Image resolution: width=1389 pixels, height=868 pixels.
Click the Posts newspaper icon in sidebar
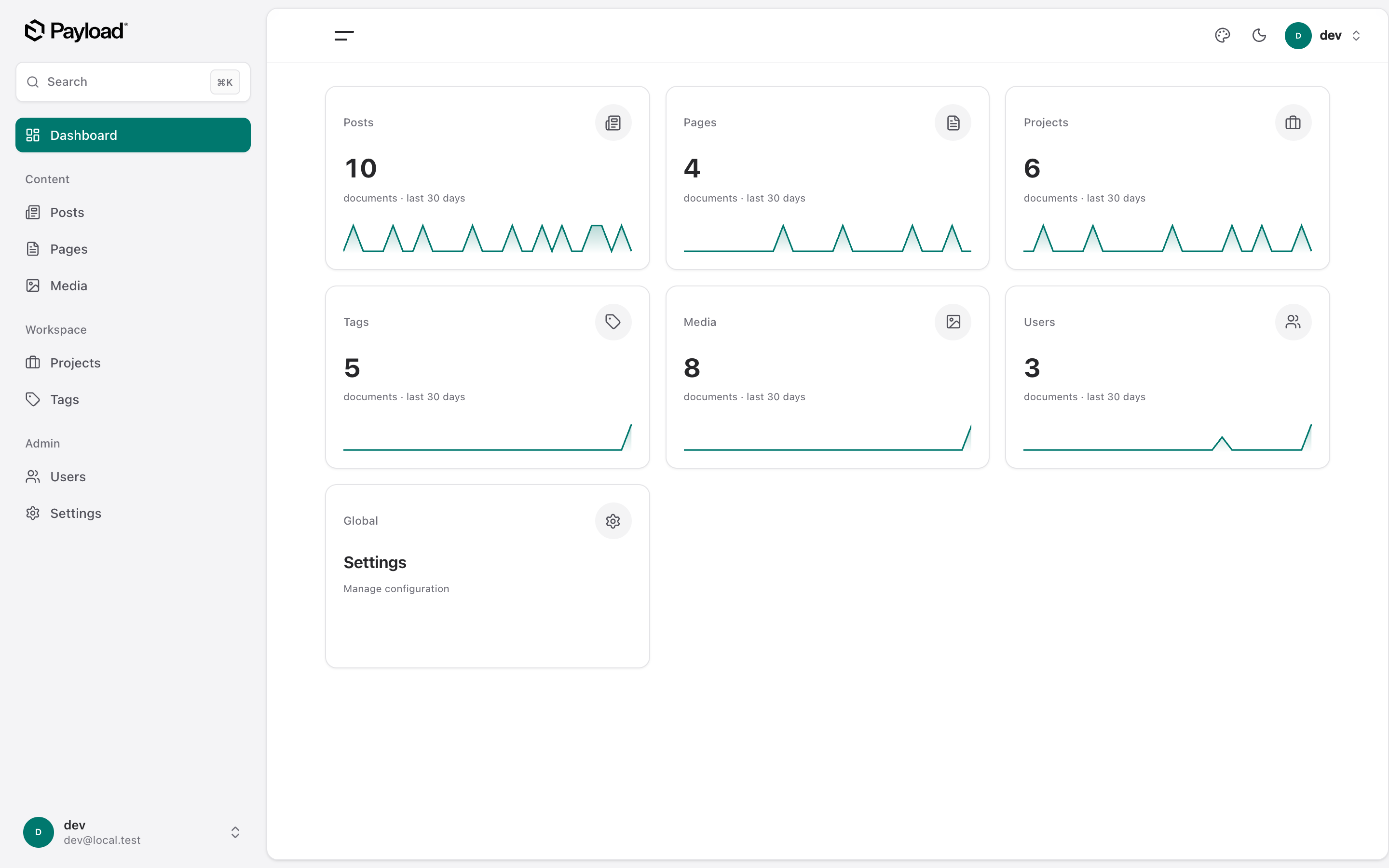33,212
